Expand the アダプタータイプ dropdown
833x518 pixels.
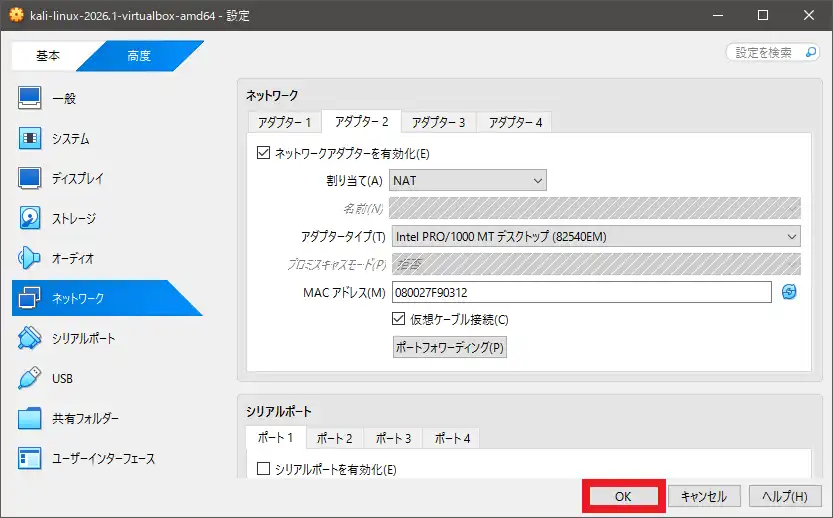[596, 236]
